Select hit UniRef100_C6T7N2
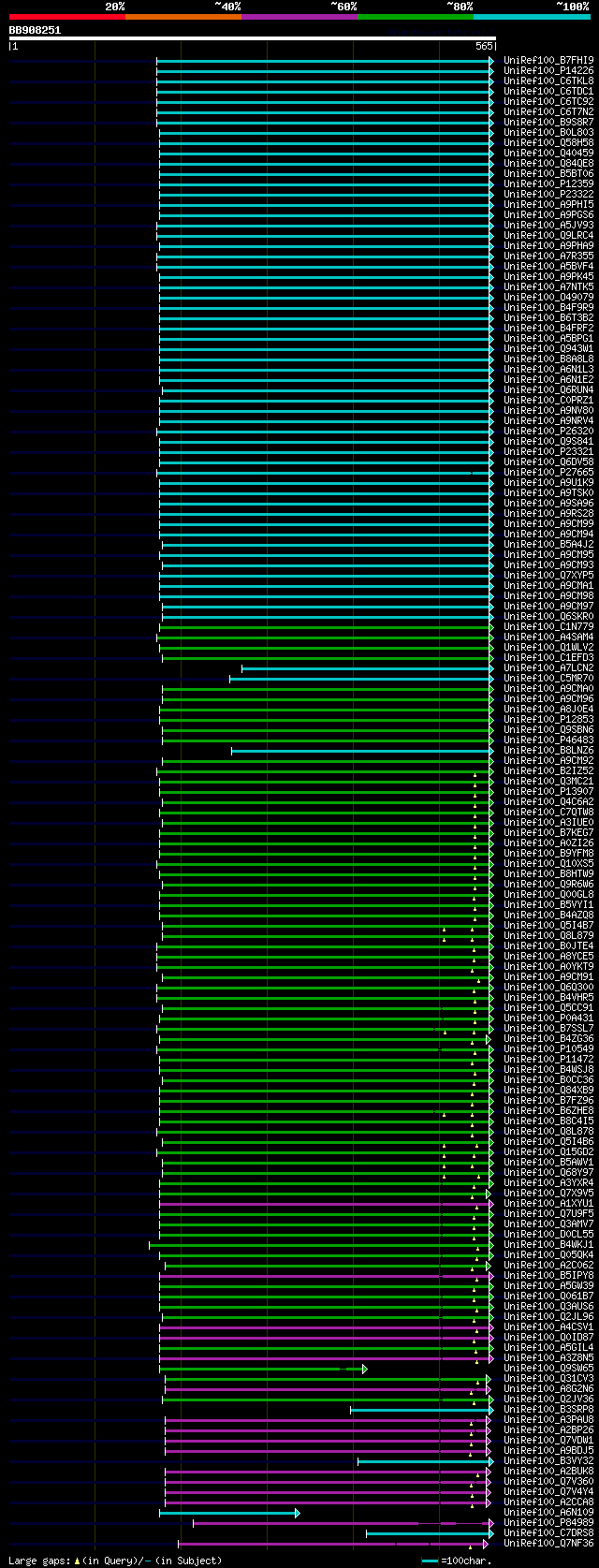The height and width of the screenshot is (1568, 599). 548,111
